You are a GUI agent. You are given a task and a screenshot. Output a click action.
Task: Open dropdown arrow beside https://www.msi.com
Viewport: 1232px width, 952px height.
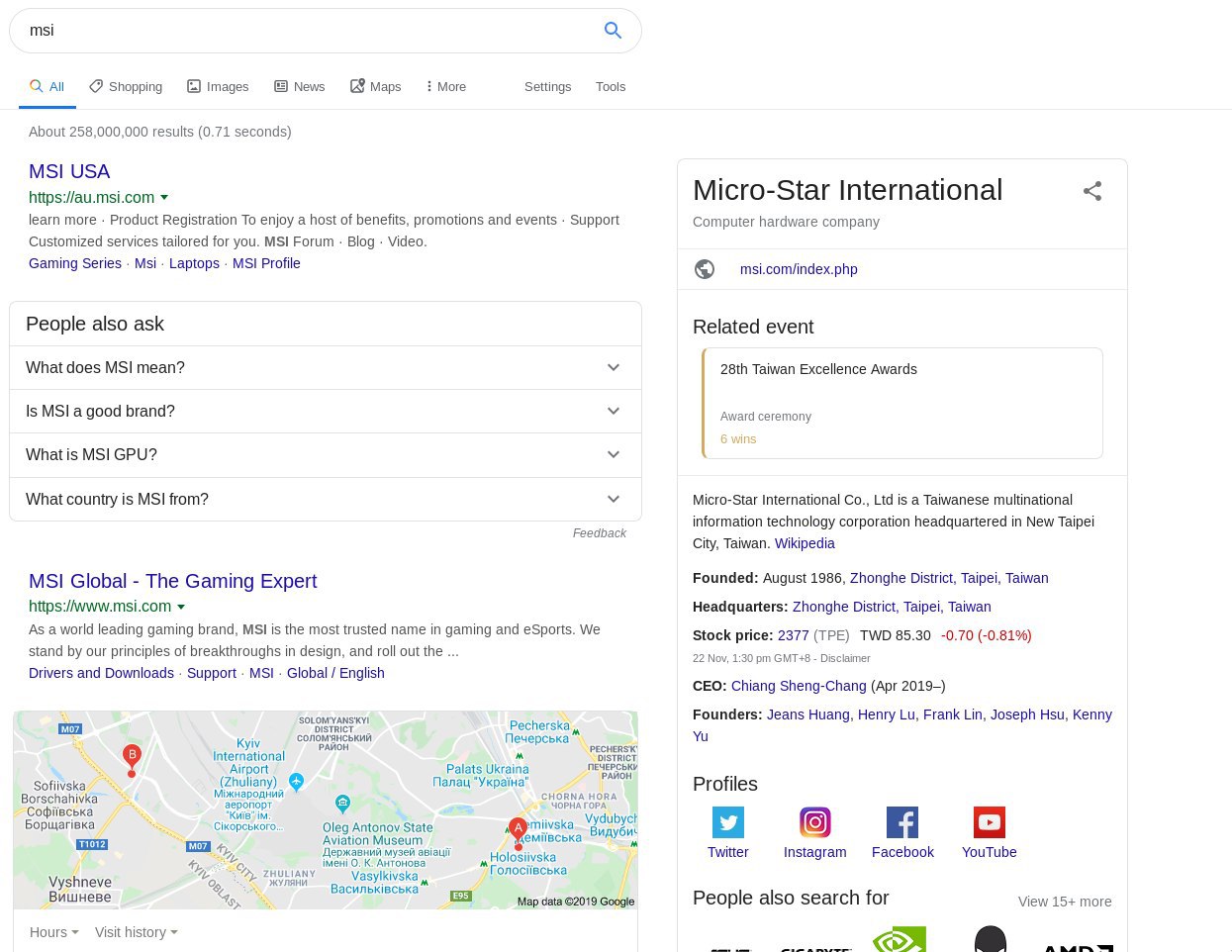(x=181, y=607)
